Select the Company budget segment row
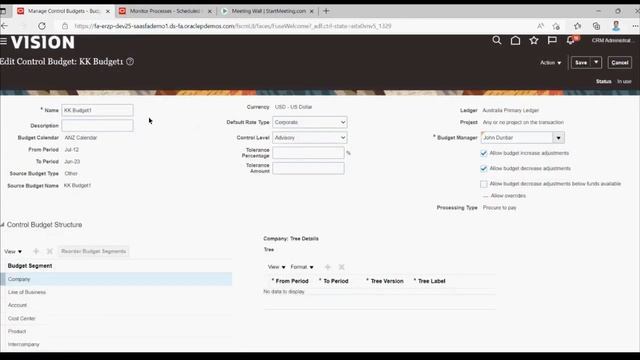The width and height of the screenshot is (640, 360). point(116,279)
